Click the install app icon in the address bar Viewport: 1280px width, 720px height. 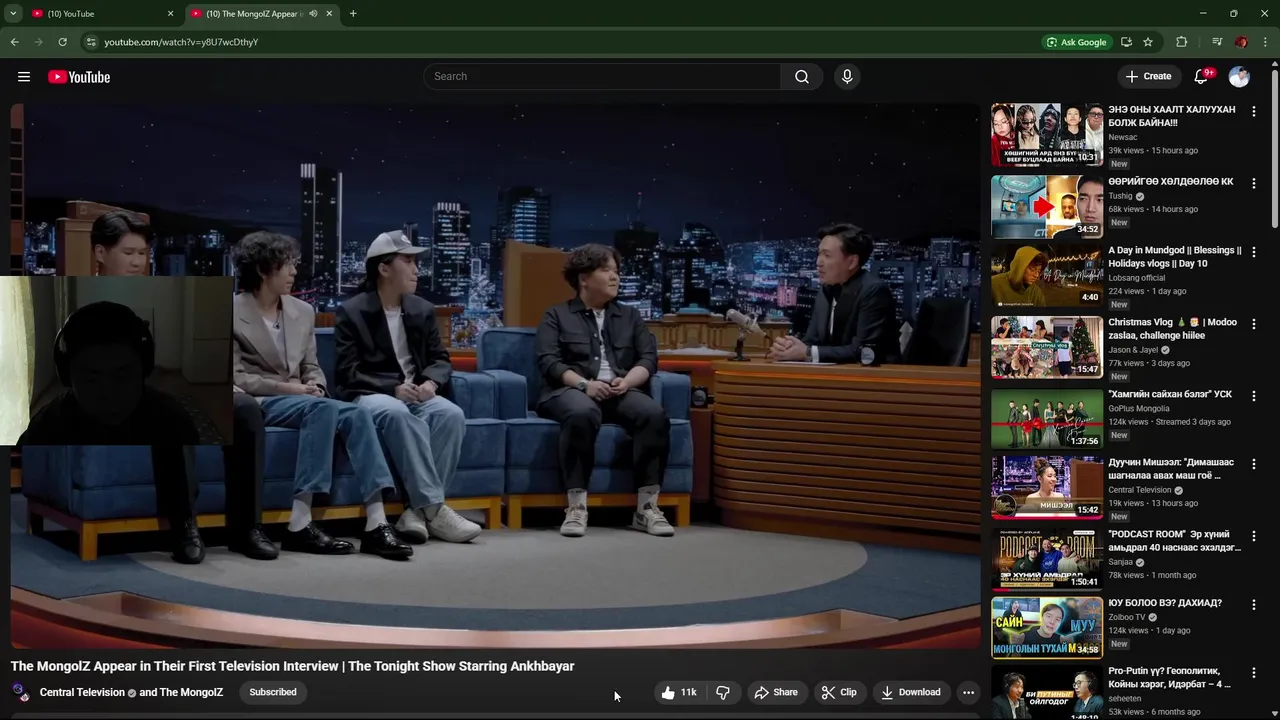[x=1126, y=42]
